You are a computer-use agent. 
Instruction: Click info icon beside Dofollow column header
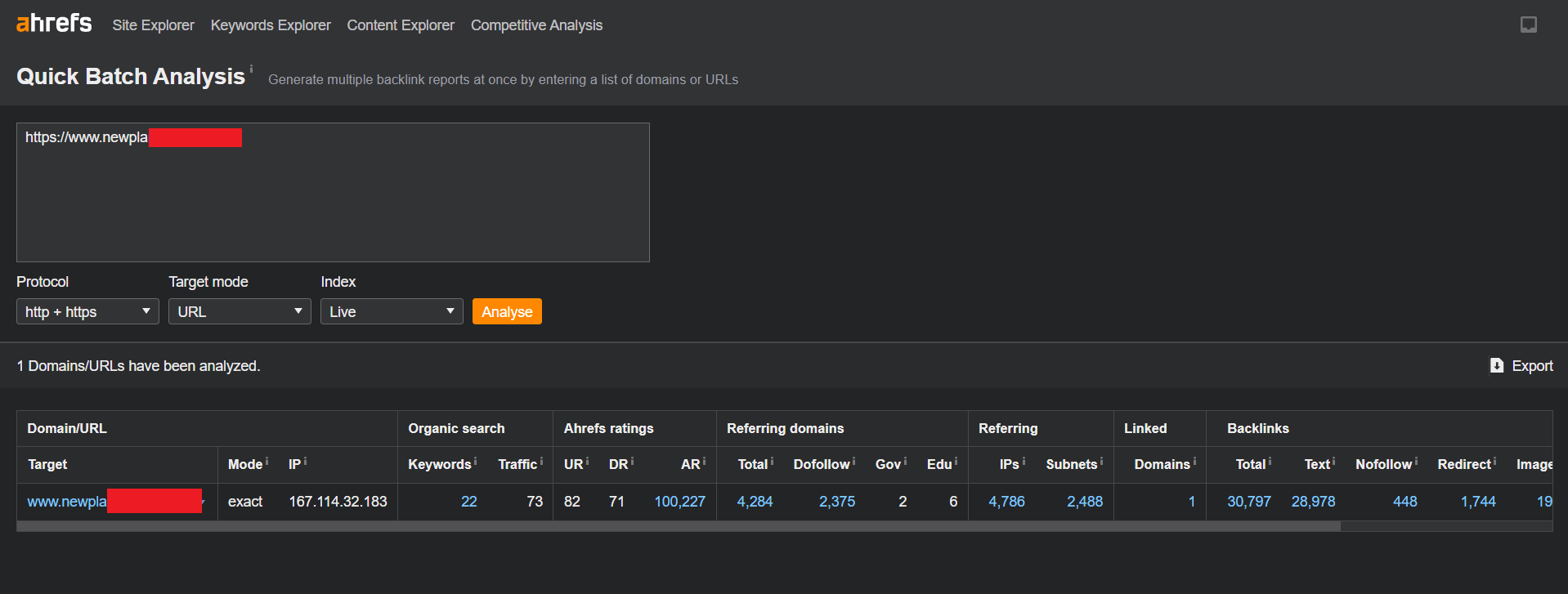click(x=854, y=462)
